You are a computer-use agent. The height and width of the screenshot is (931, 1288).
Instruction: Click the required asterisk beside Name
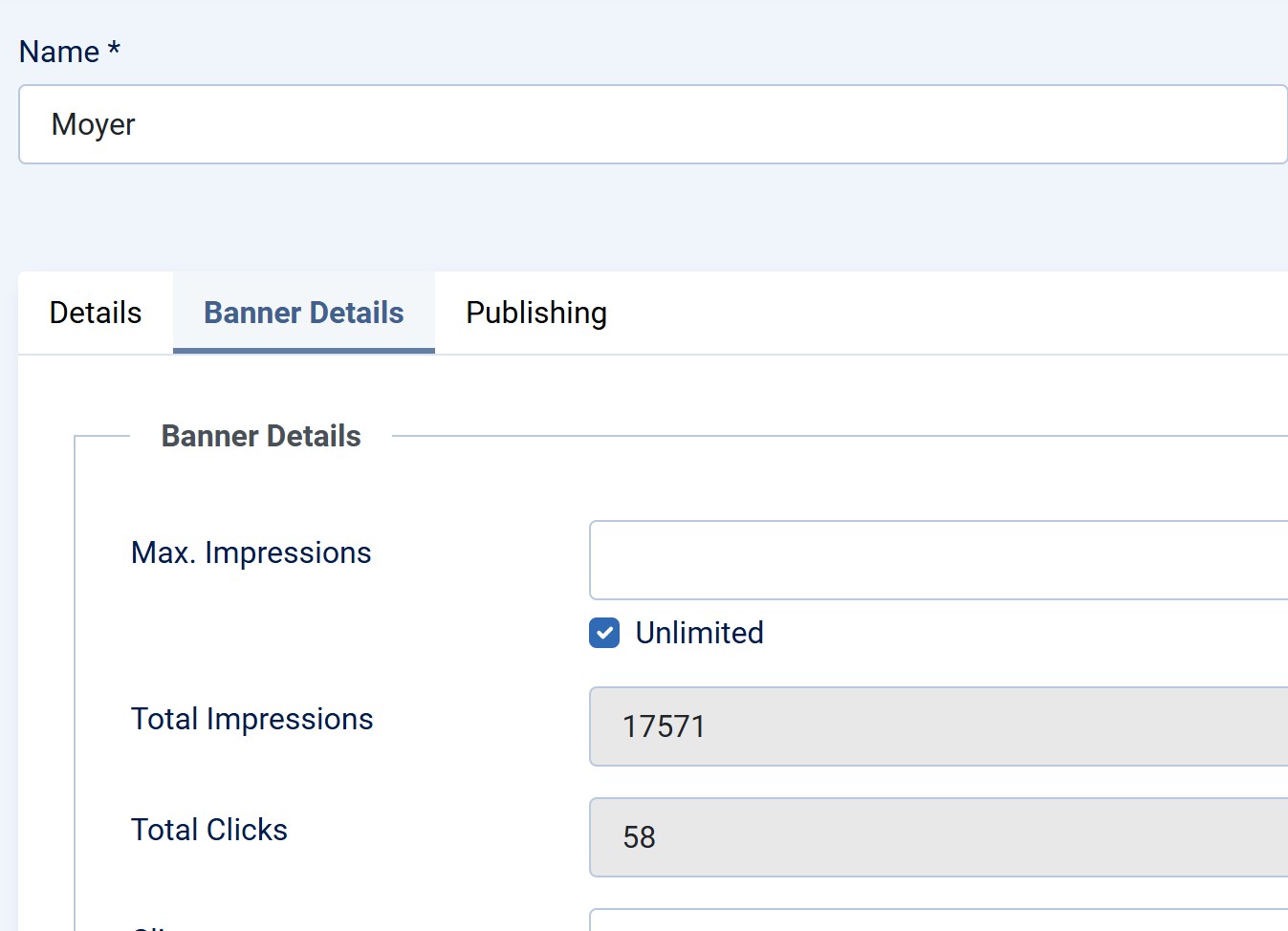pyautogui.click(x=114, y=49)
